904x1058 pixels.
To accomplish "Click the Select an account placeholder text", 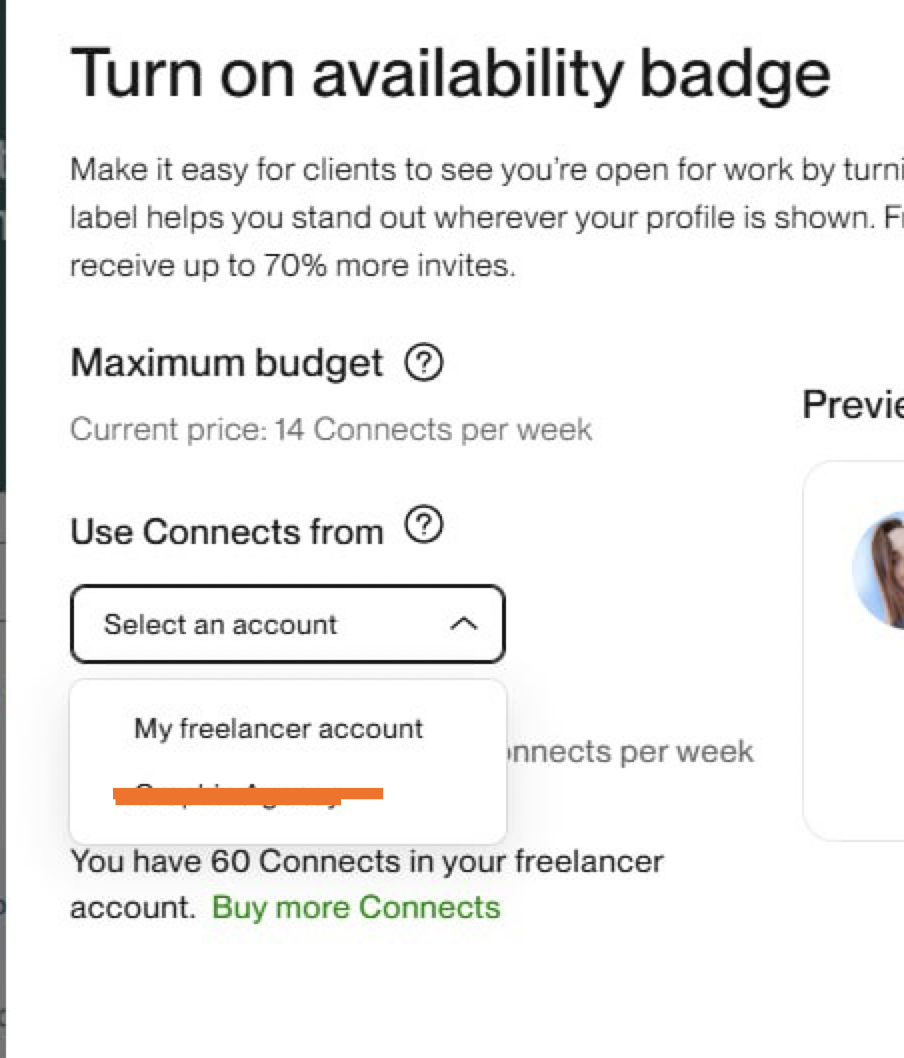I will coord(221,624).
